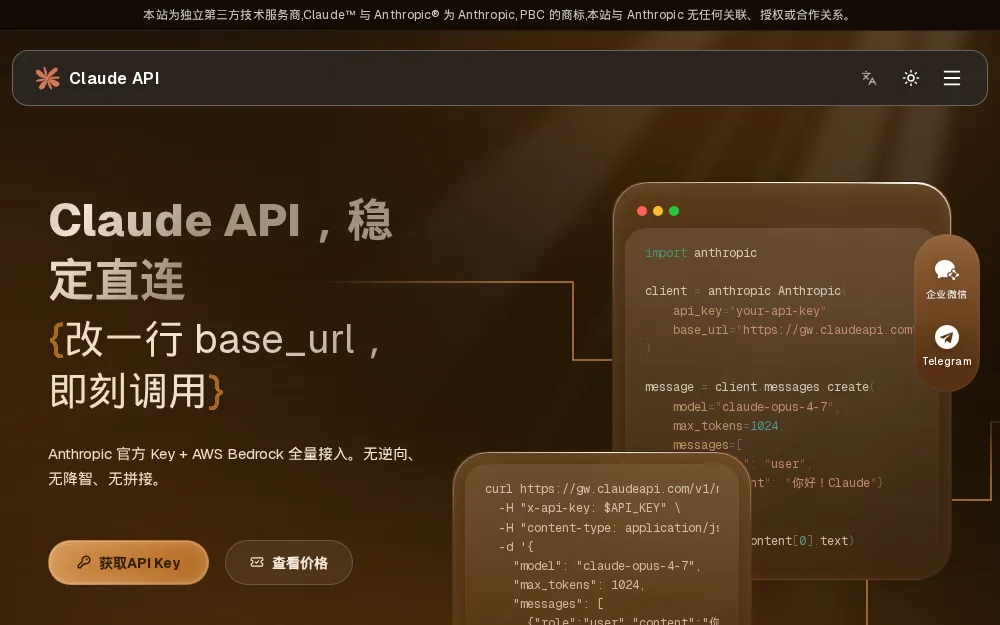The image size is (1000, 625).
Task: Click the green dot in code window
Action: click(x=673, y=211)
